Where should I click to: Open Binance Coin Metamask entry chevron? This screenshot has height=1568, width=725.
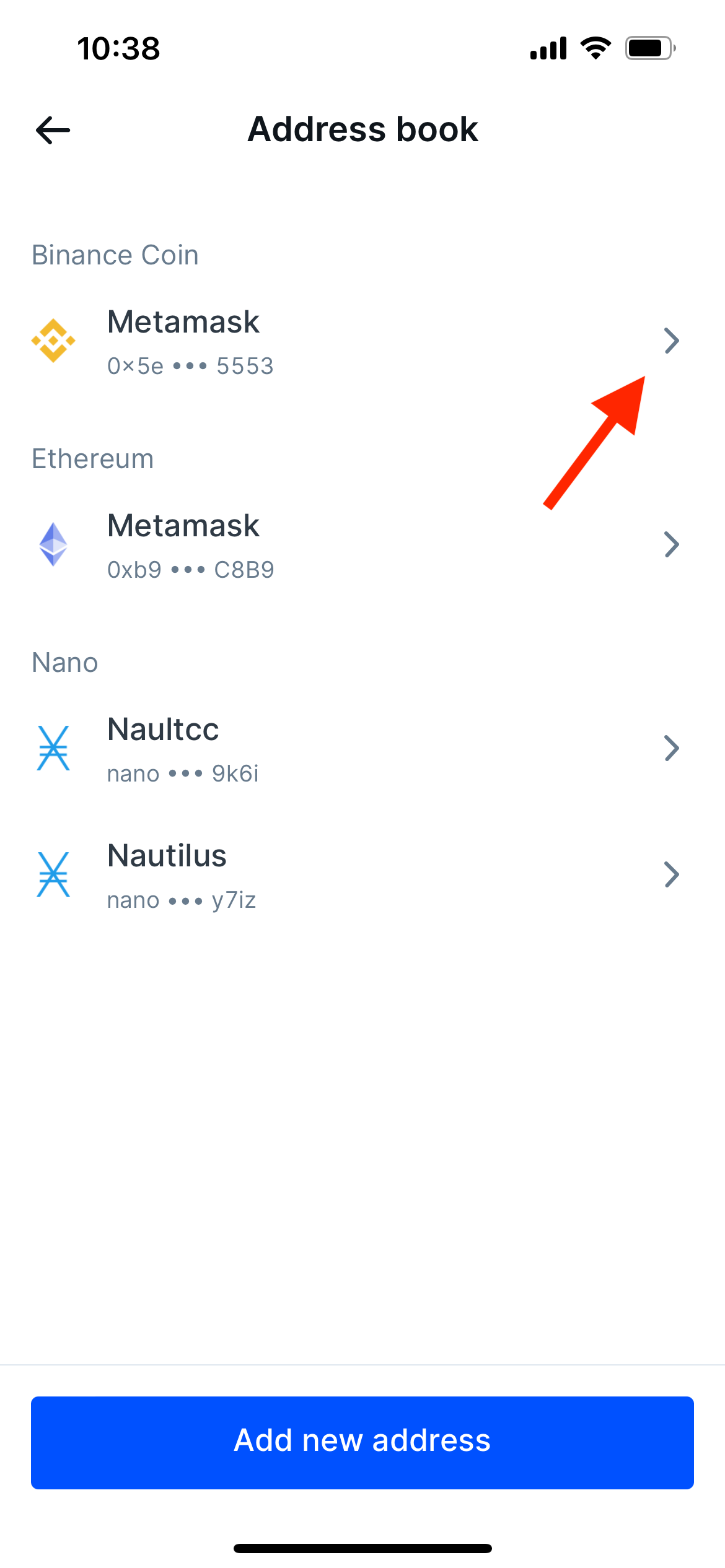[672, 341]
